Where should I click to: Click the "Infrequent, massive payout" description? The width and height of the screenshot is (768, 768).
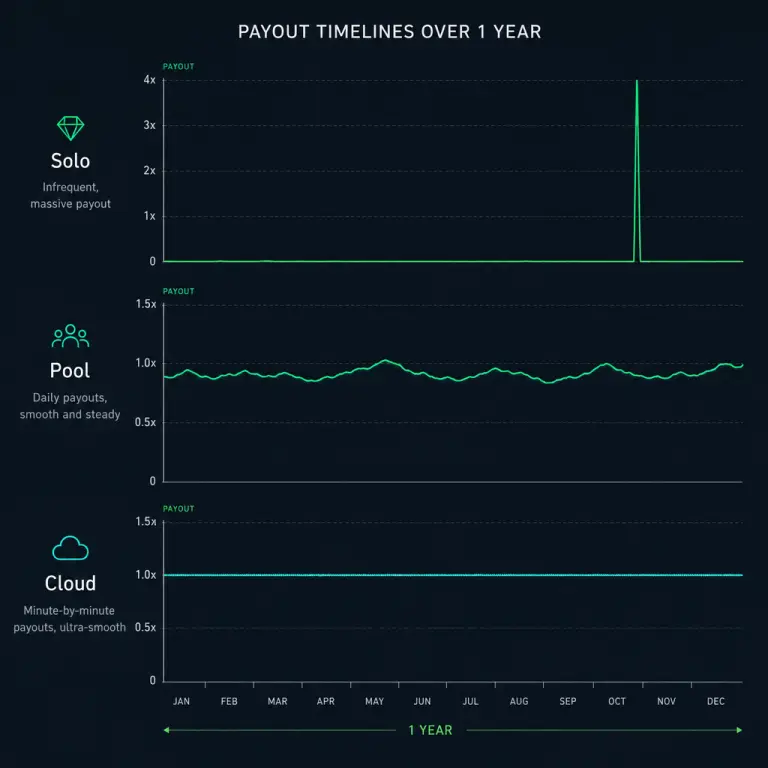pos(71,195)
